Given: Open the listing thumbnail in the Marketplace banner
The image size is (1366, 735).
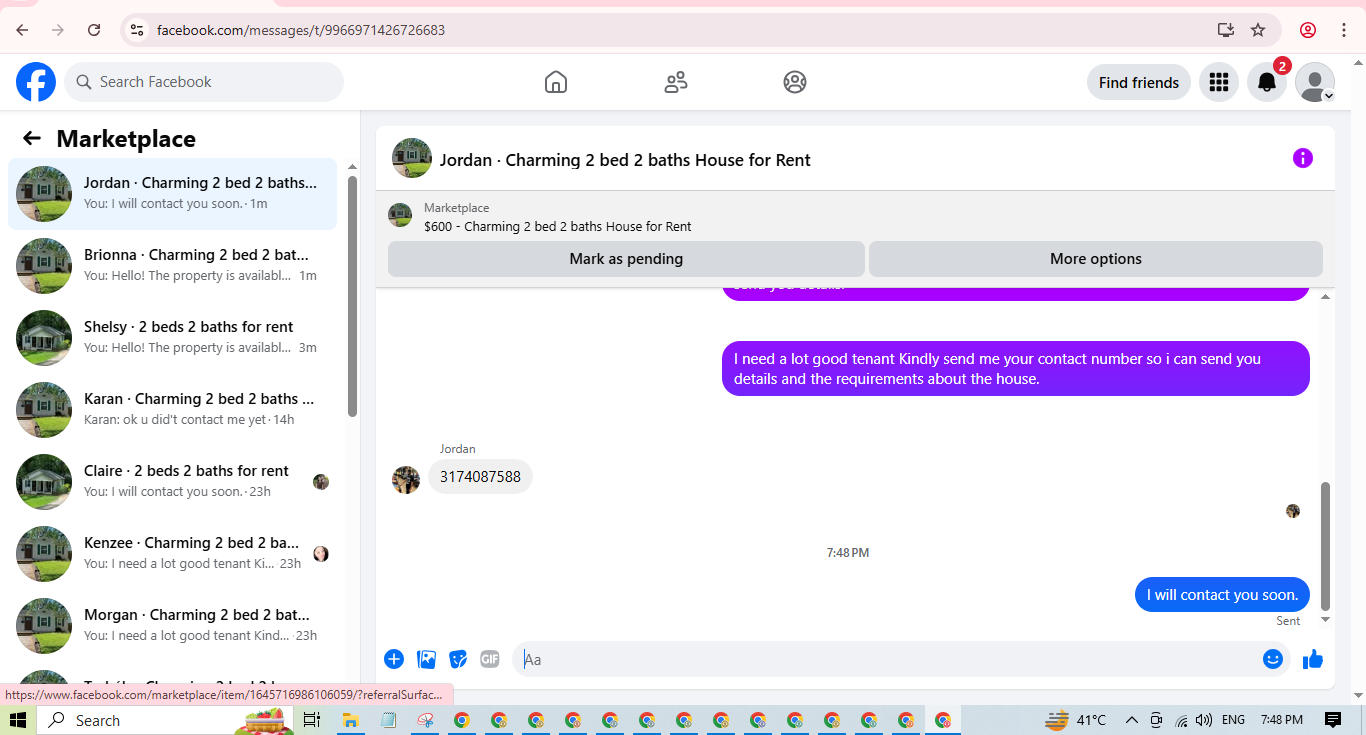Looking at the screenshot, I should coord(400,215).
